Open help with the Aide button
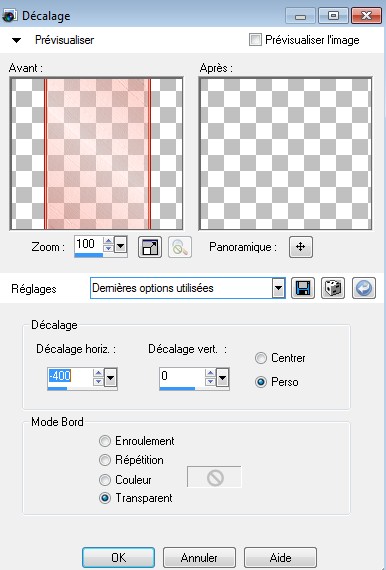The image size is (386, 570). tap(280, 557)
